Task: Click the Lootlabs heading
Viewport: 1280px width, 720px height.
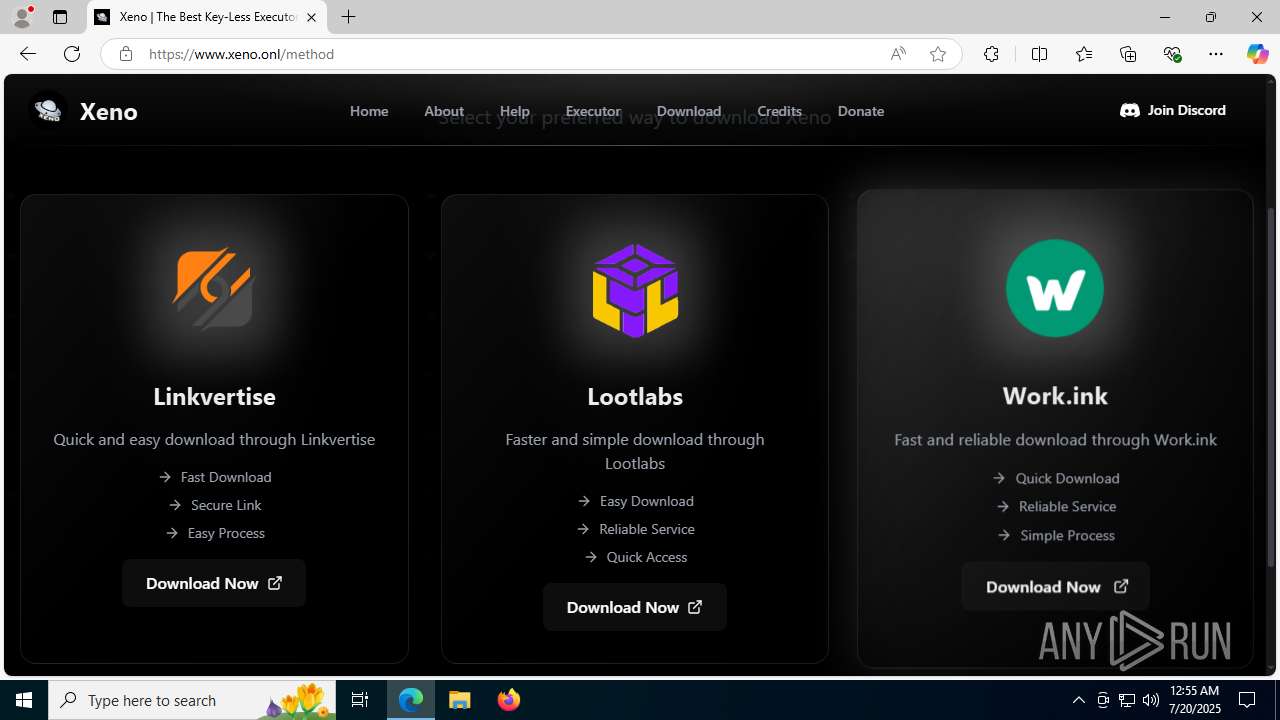Action: [x=635, y=396]
